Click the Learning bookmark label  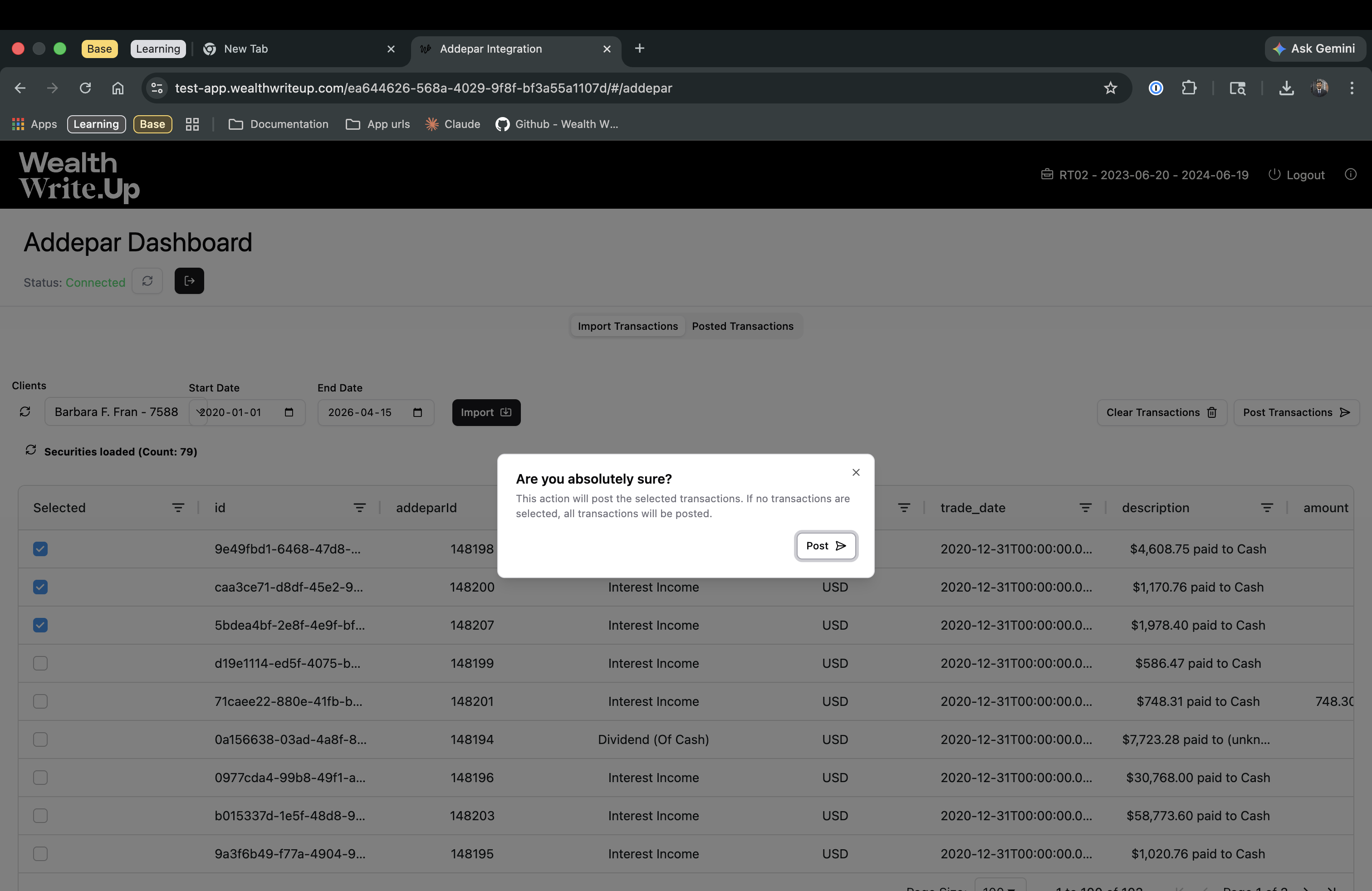tap(96, 124)
